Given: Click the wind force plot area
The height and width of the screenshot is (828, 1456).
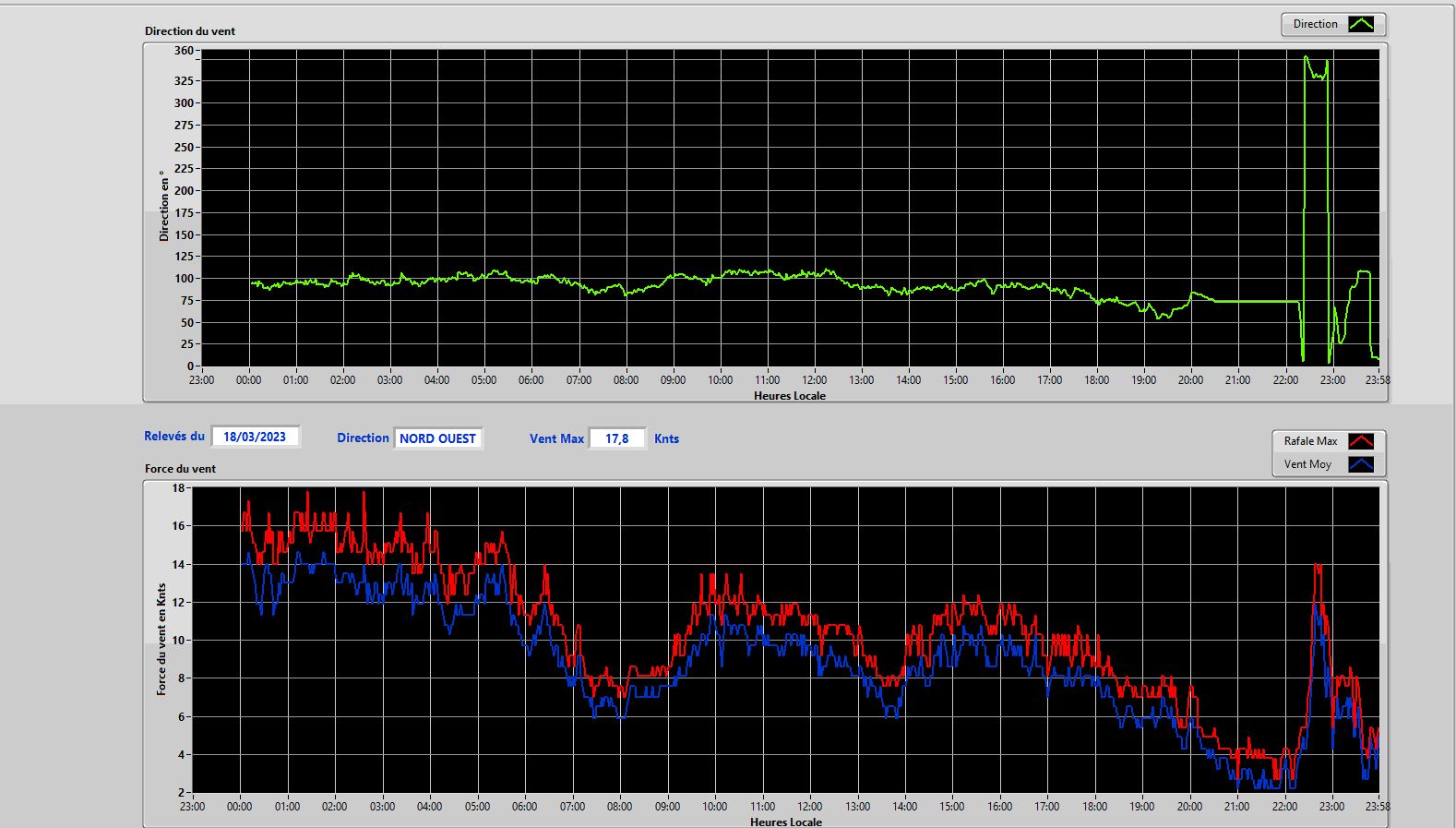Looking at the screenshot, I should coord(785,640).
